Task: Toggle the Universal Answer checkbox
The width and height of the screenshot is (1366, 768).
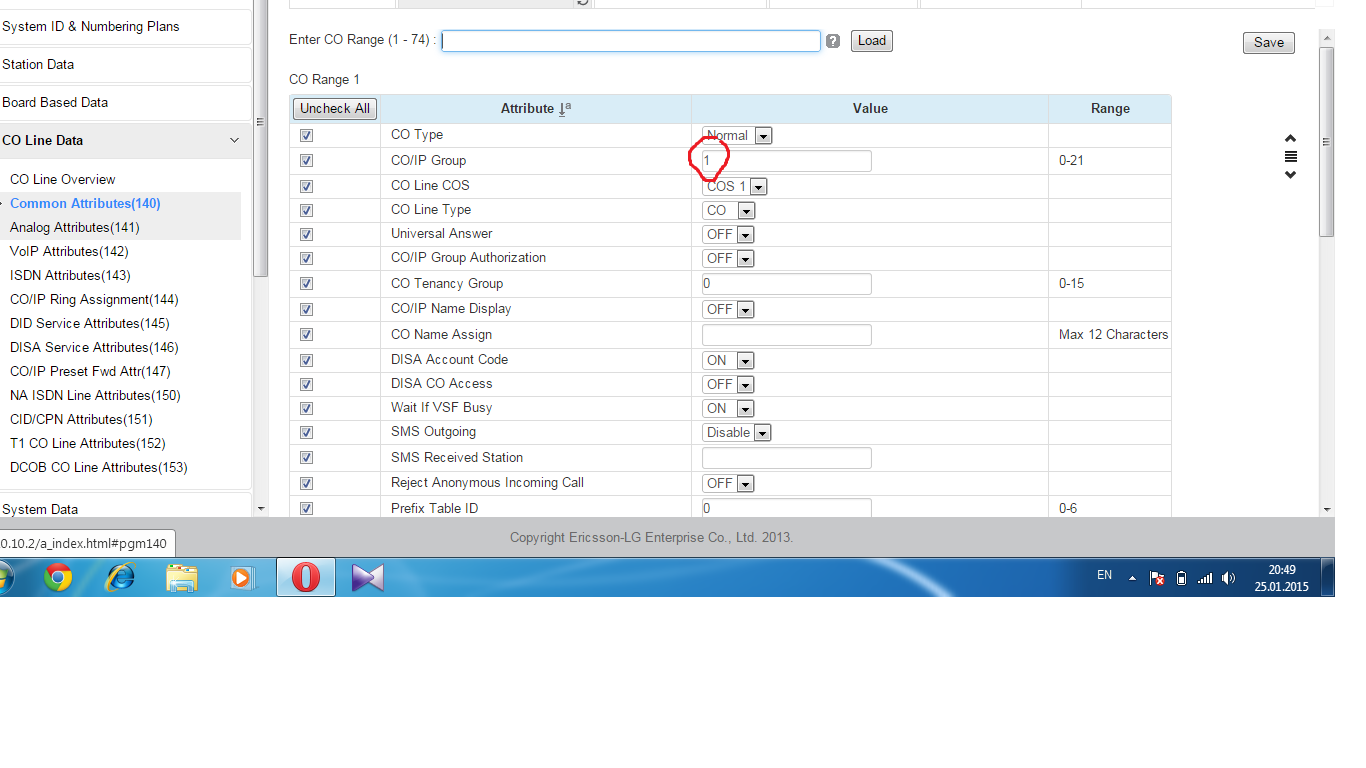Action: coord(306,235)
